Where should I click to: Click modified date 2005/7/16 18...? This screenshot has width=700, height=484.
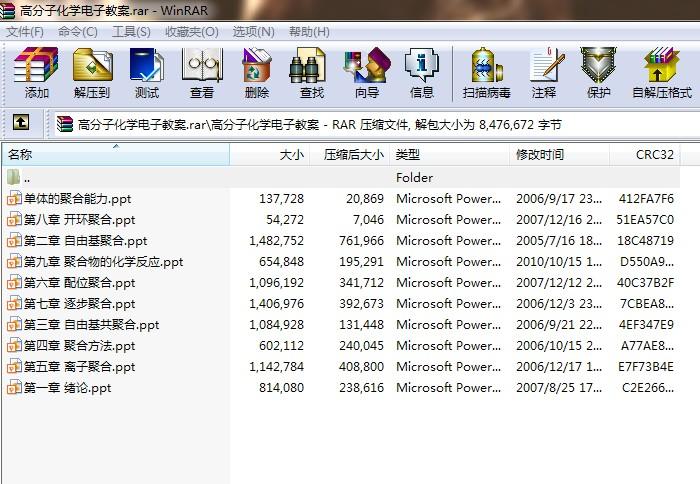pyautogui.click(x=559, y=240)
